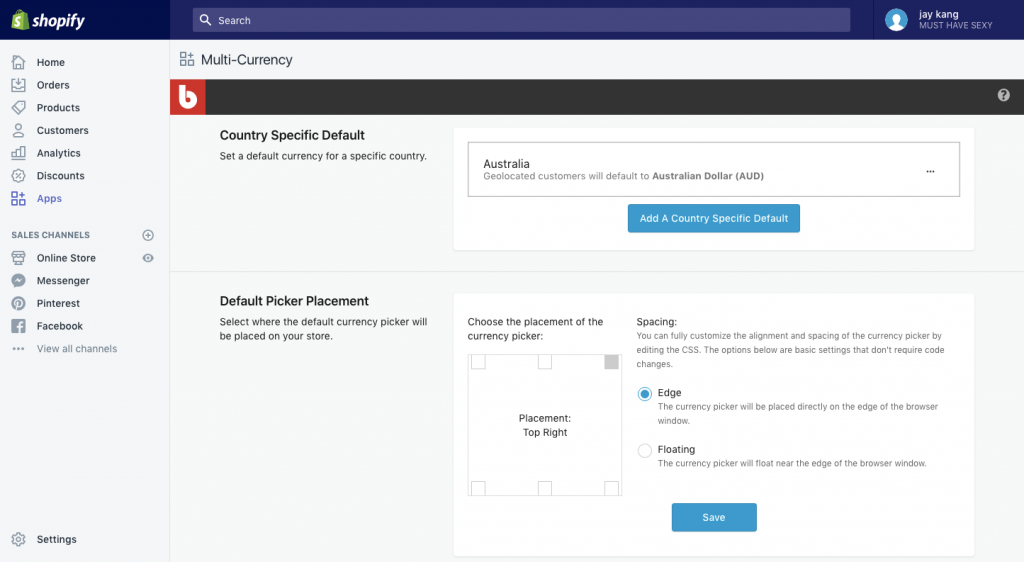Viewport: 1024px width, 562px height.
Task: Select the Floating spacing option
Action: 645,451
